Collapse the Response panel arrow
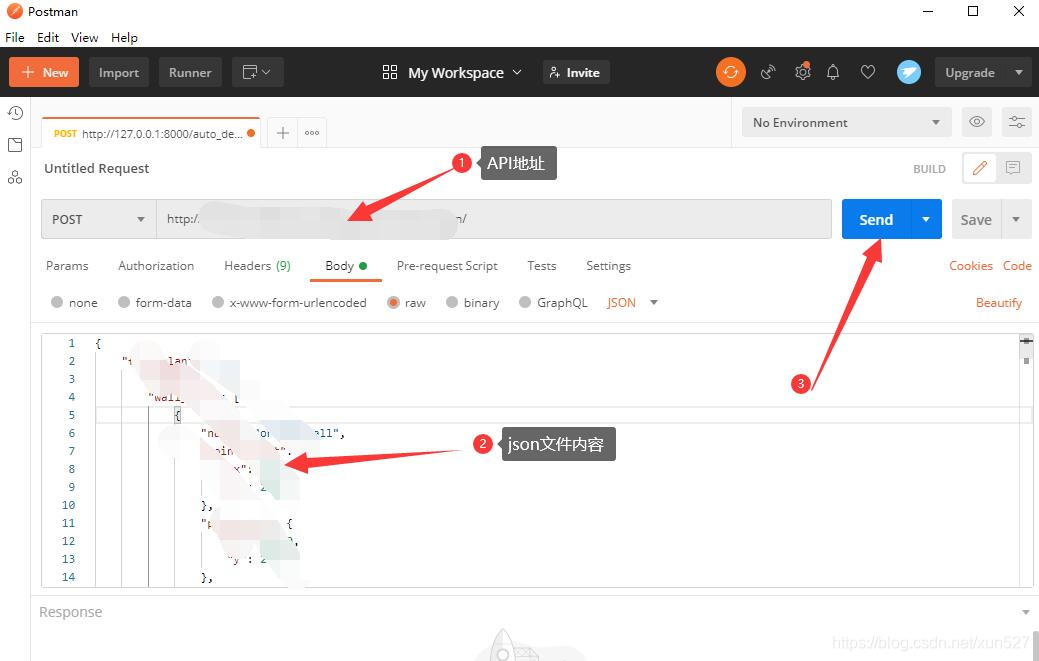The height and width of the screenshot is (661, 1039). click(1026, 612)
